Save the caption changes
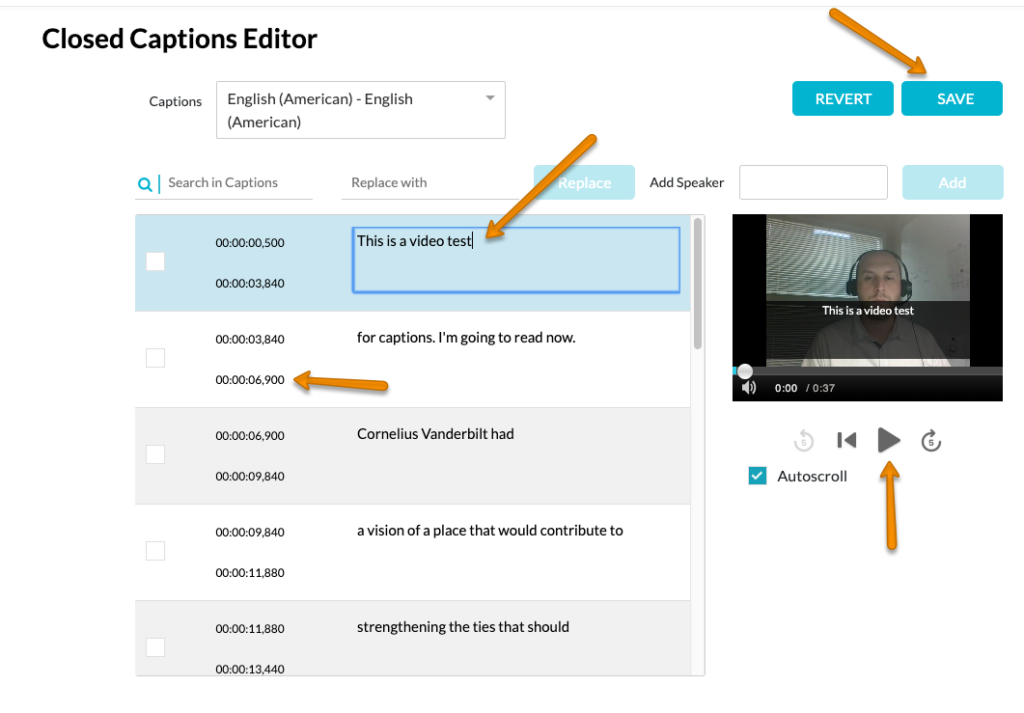The height and width of the screenshot is (713, 1024). [x=951, y=98]
